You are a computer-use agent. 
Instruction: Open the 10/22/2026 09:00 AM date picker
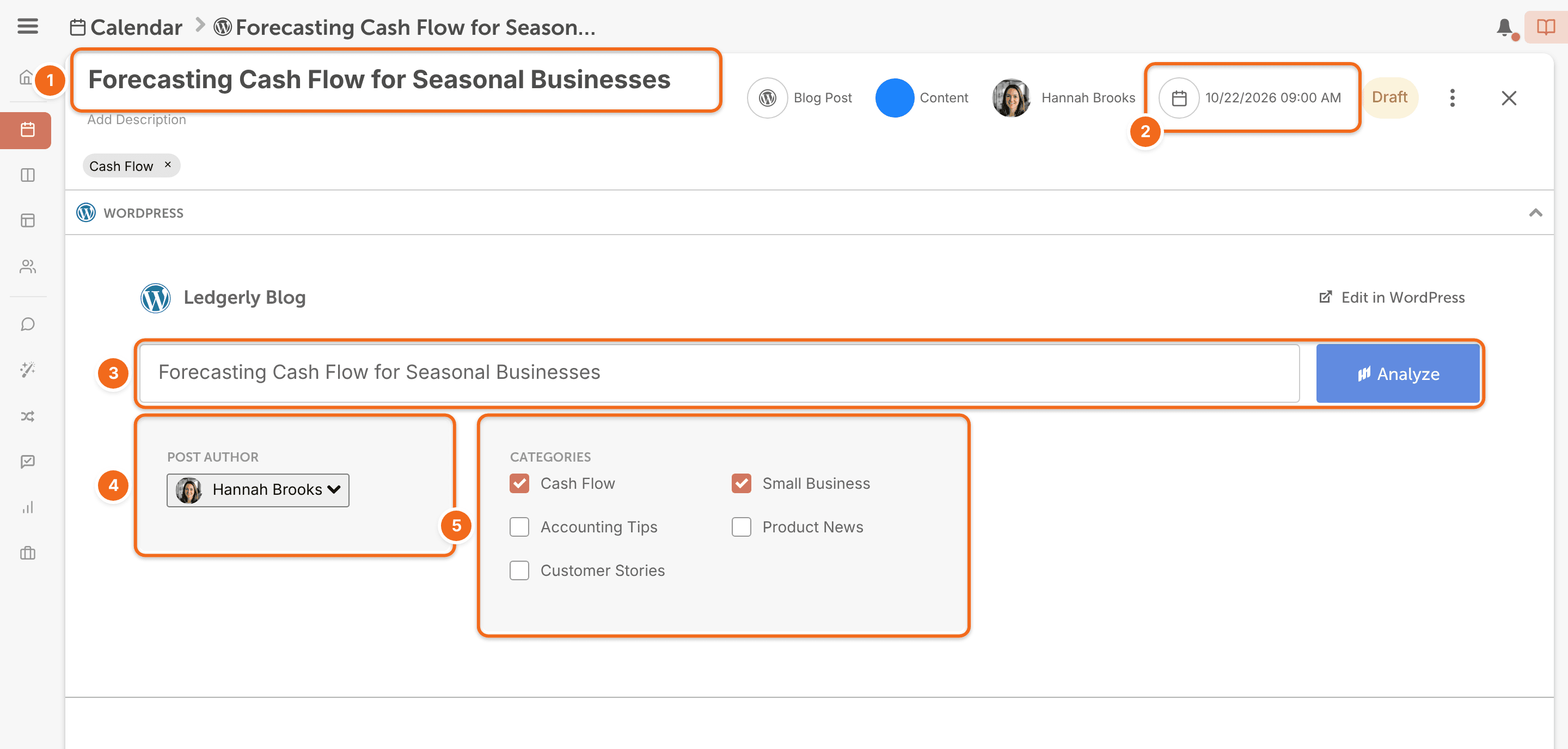click(x=1251, y=98)
